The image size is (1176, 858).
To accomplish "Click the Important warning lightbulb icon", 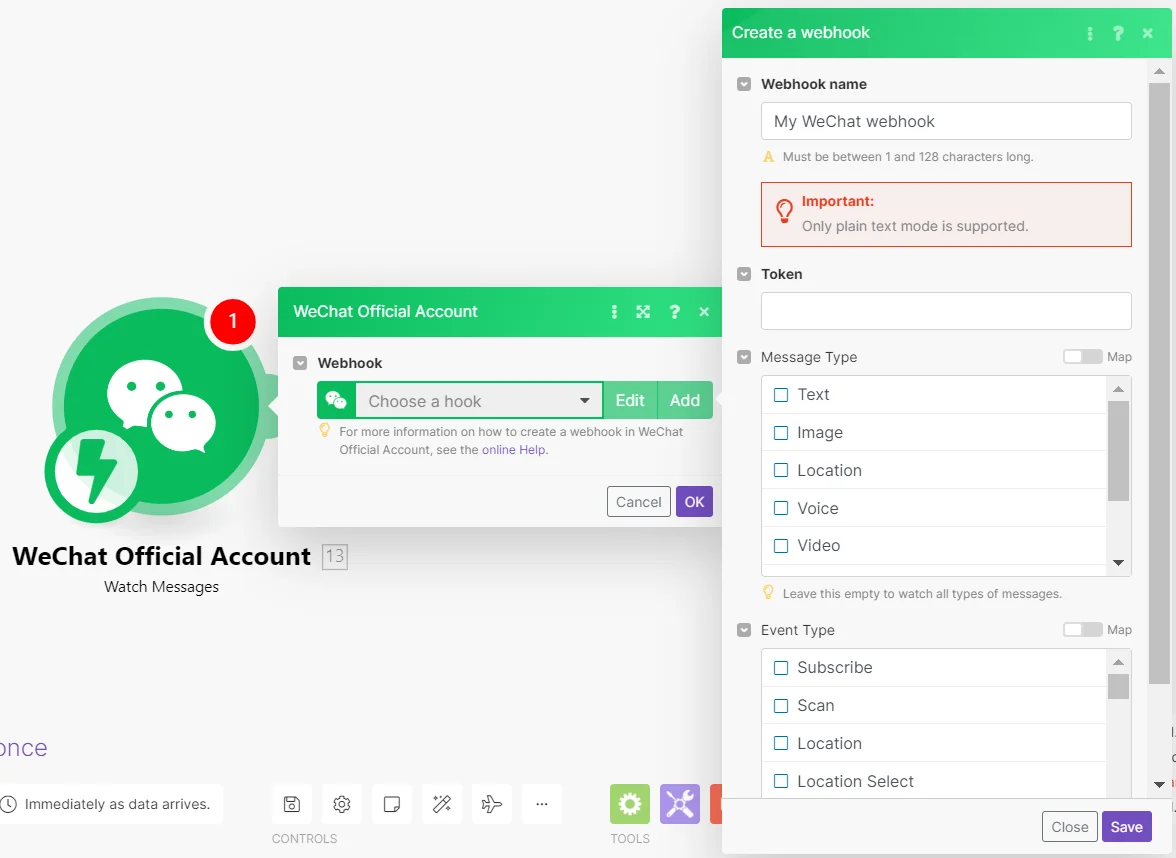I will [784, 211].
